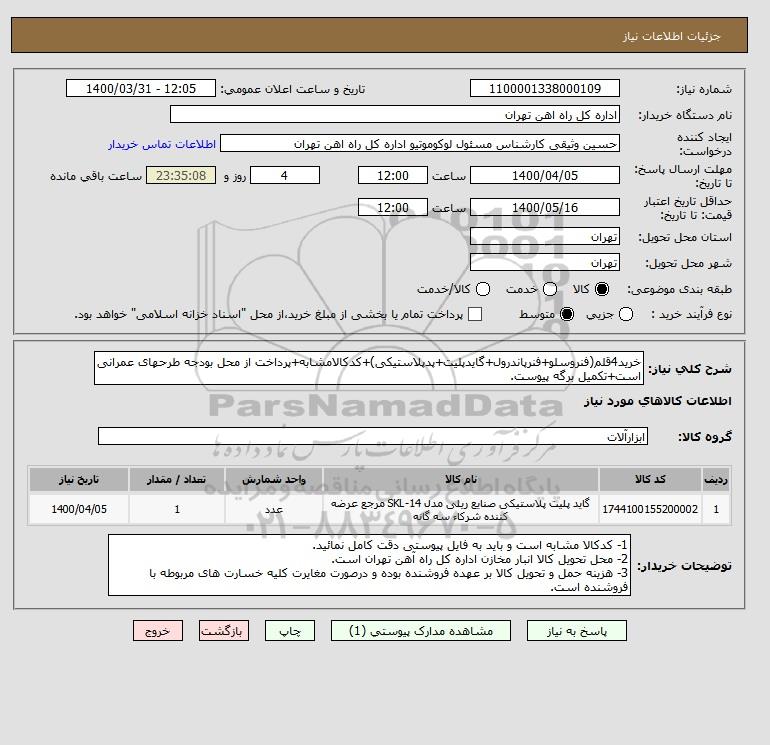Click the announcement date field 1400/03/31 - 12:05
Screen dimensions: 770x745
141,88
